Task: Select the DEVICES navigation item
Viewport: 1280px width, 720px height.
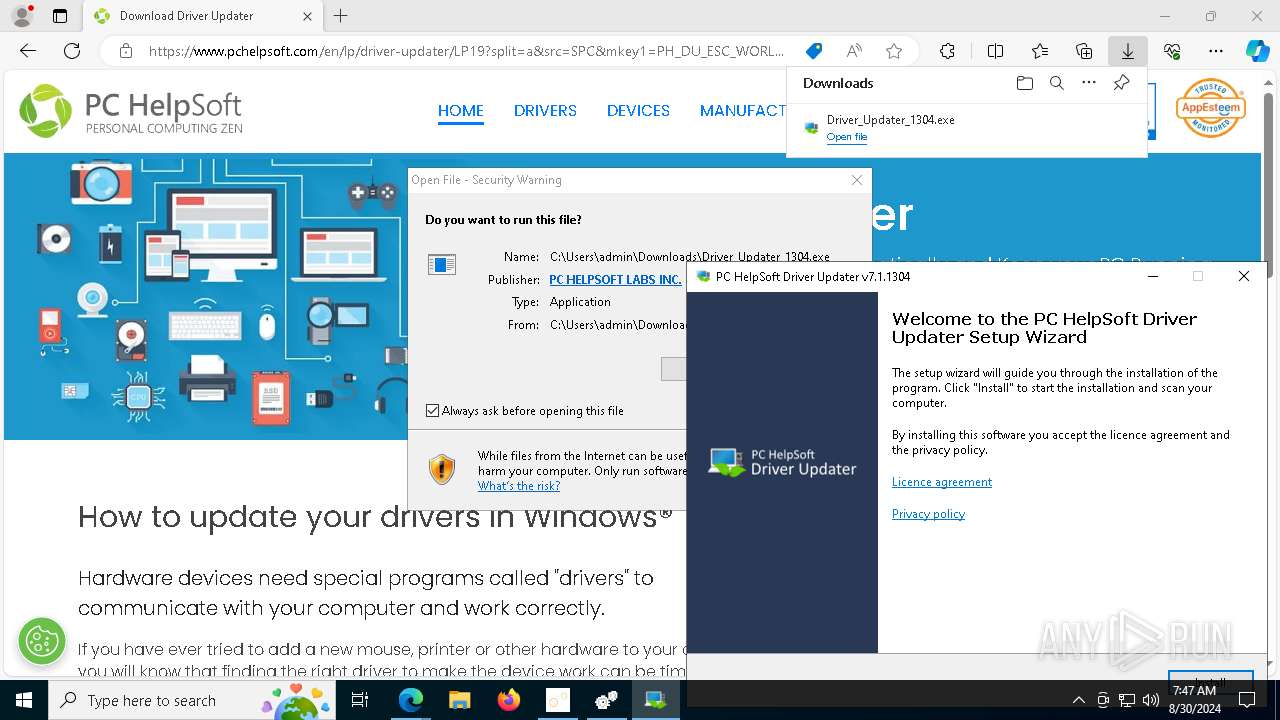Action: 638,110
